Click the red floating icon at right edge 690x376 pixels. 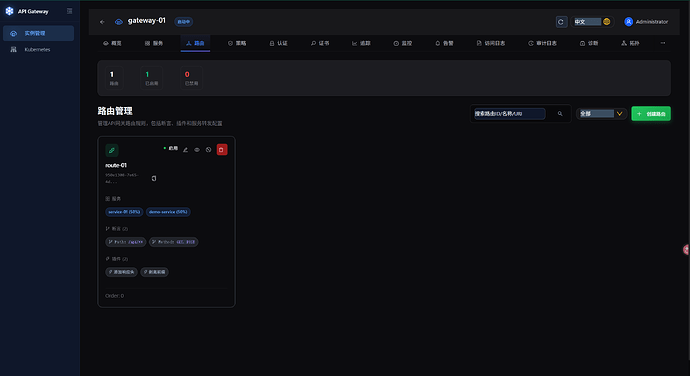(686, 250)
